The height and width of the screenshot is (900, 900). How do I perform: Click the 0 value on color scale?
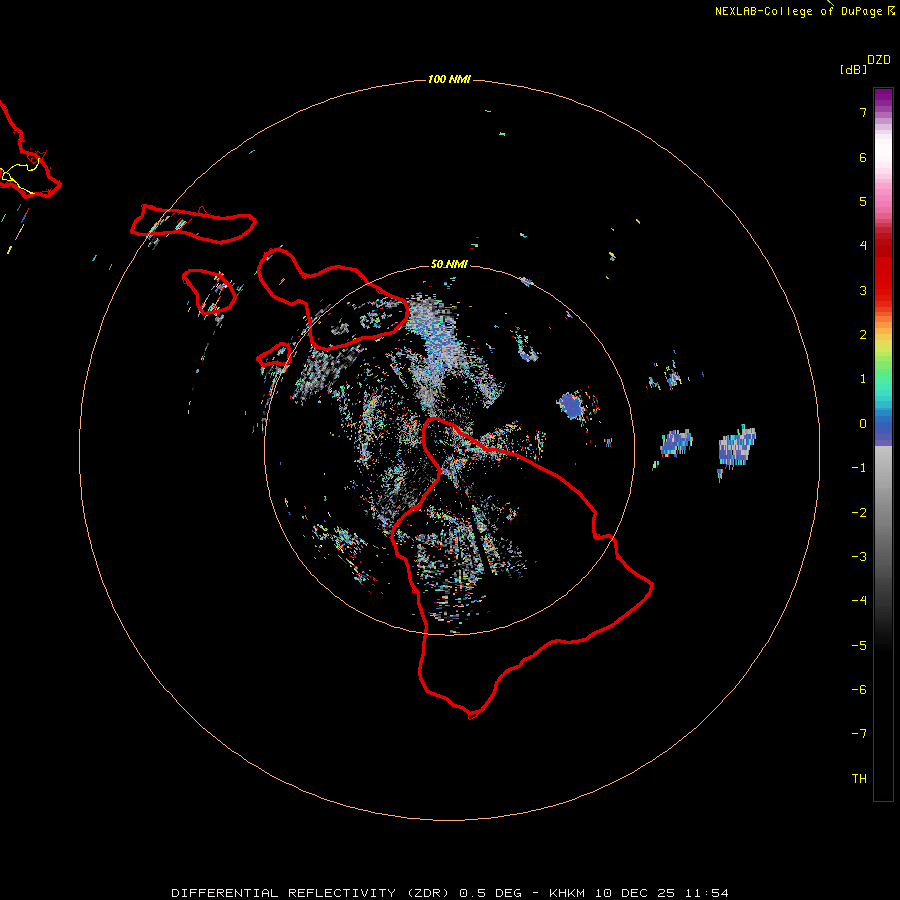[863, 424]
